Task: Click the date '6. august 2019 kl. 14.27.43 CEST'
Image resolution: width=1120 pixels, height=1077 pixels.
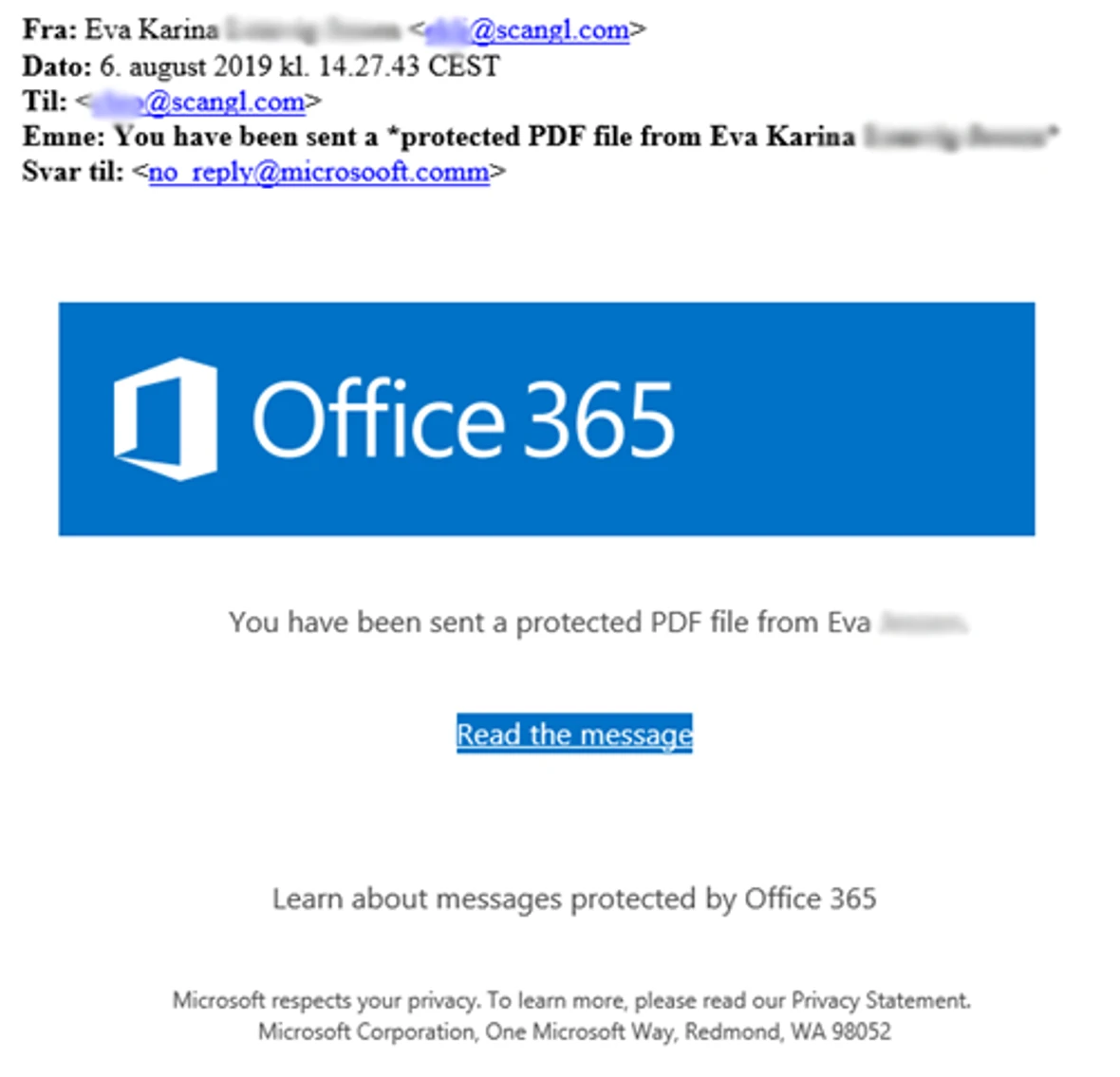Action: coord(299,66)
